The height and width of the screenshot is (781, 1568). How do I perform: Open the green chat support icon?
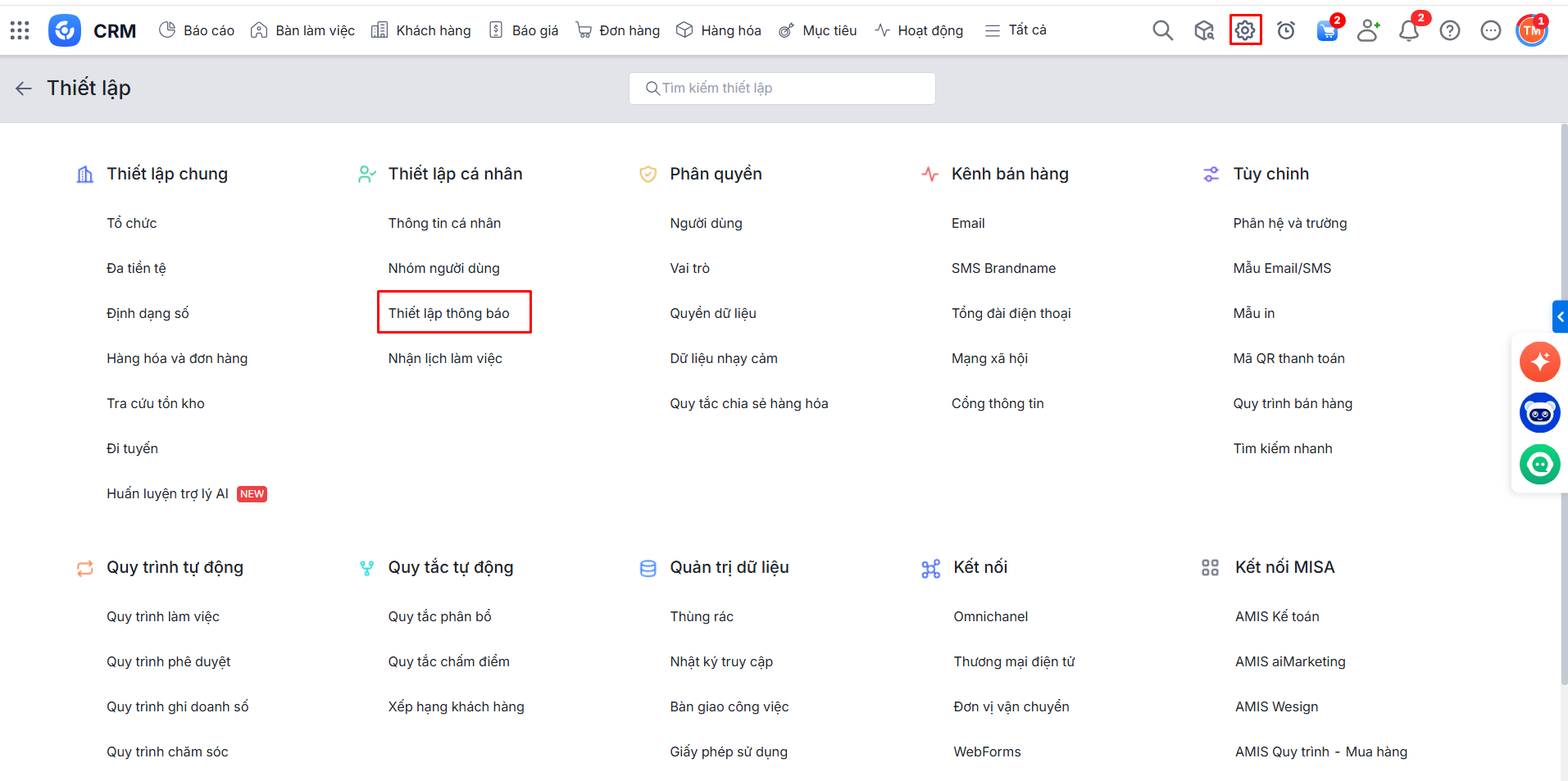click(x=1539, y=465)
